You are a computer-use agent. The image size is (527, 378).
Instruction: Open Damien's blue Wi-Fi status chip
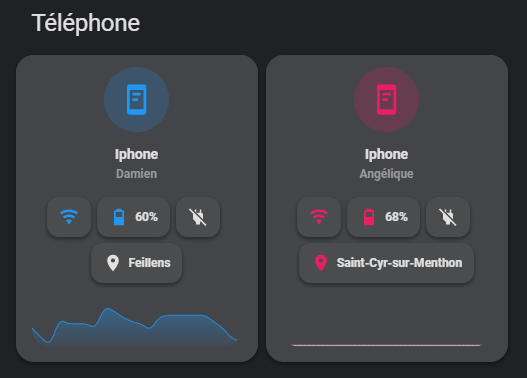[x=69, y=217]
